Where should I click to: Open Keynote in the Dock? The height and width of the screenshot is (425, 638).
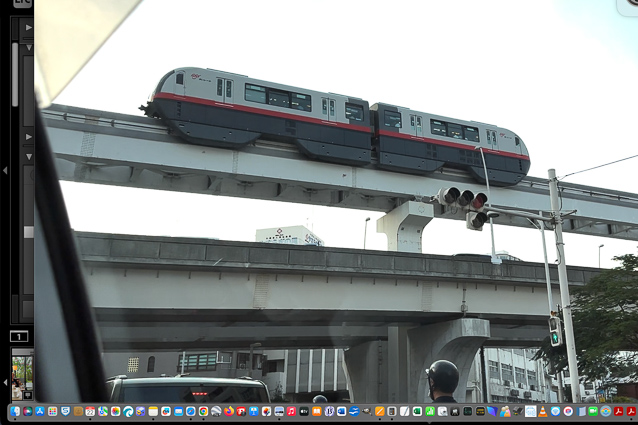(254, 412)
